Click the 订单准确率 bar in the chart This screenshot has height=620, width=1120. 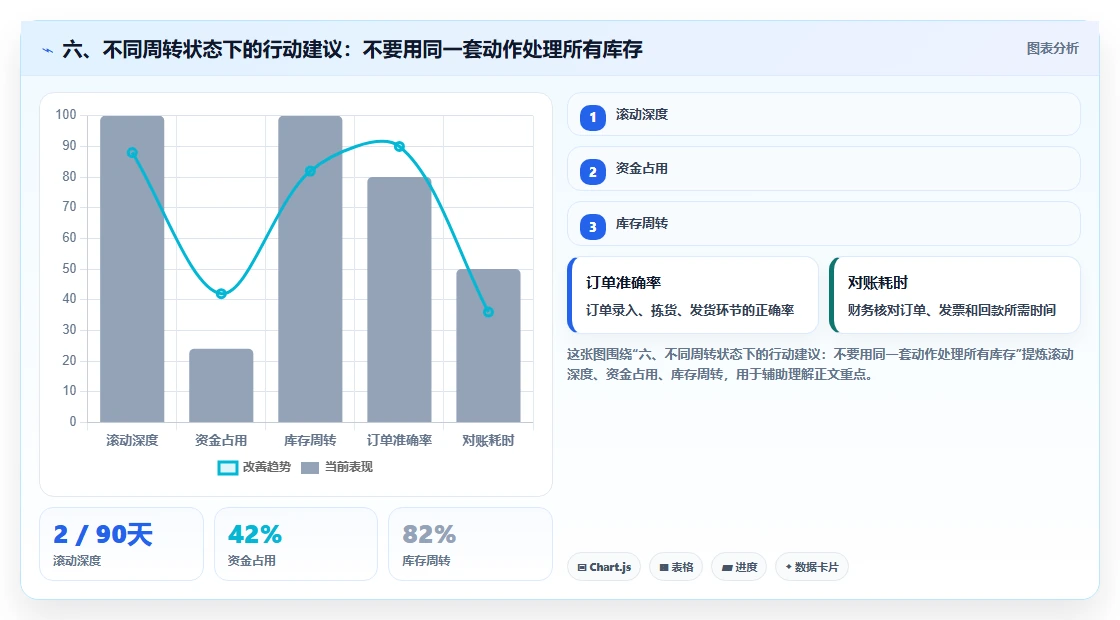(x=399, y=299)
